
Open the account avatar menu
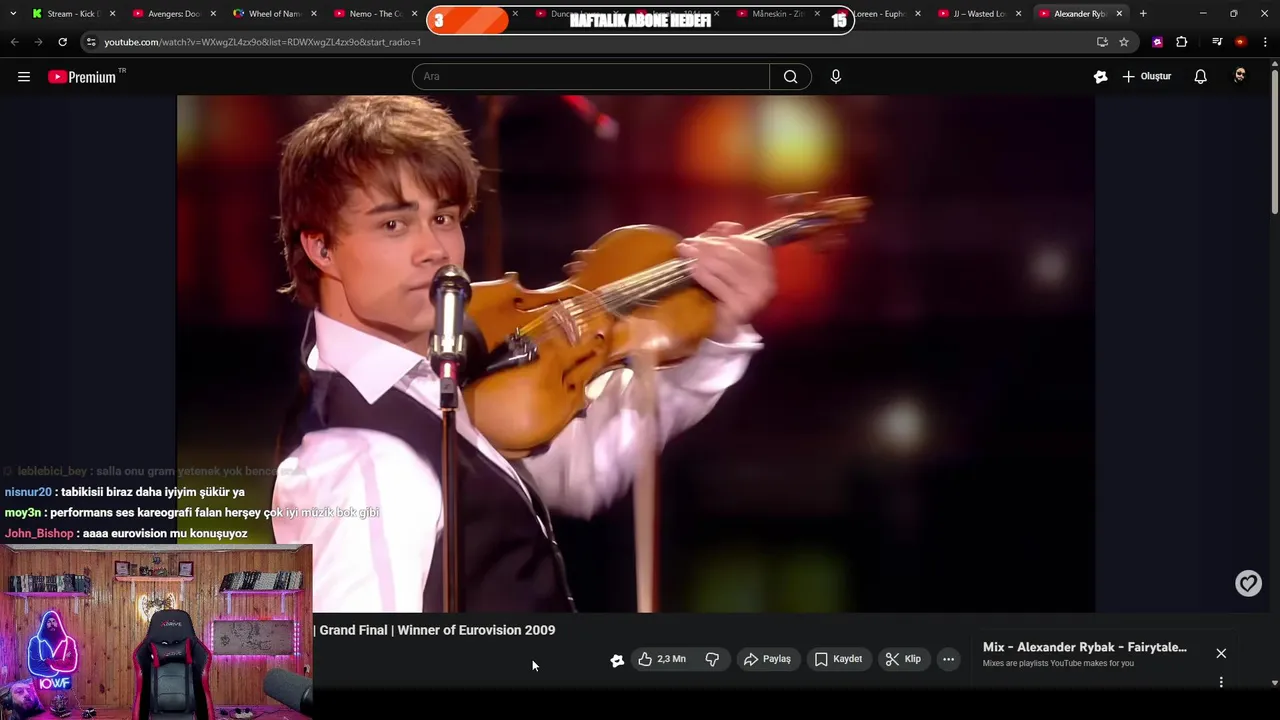pos(1240,77)
